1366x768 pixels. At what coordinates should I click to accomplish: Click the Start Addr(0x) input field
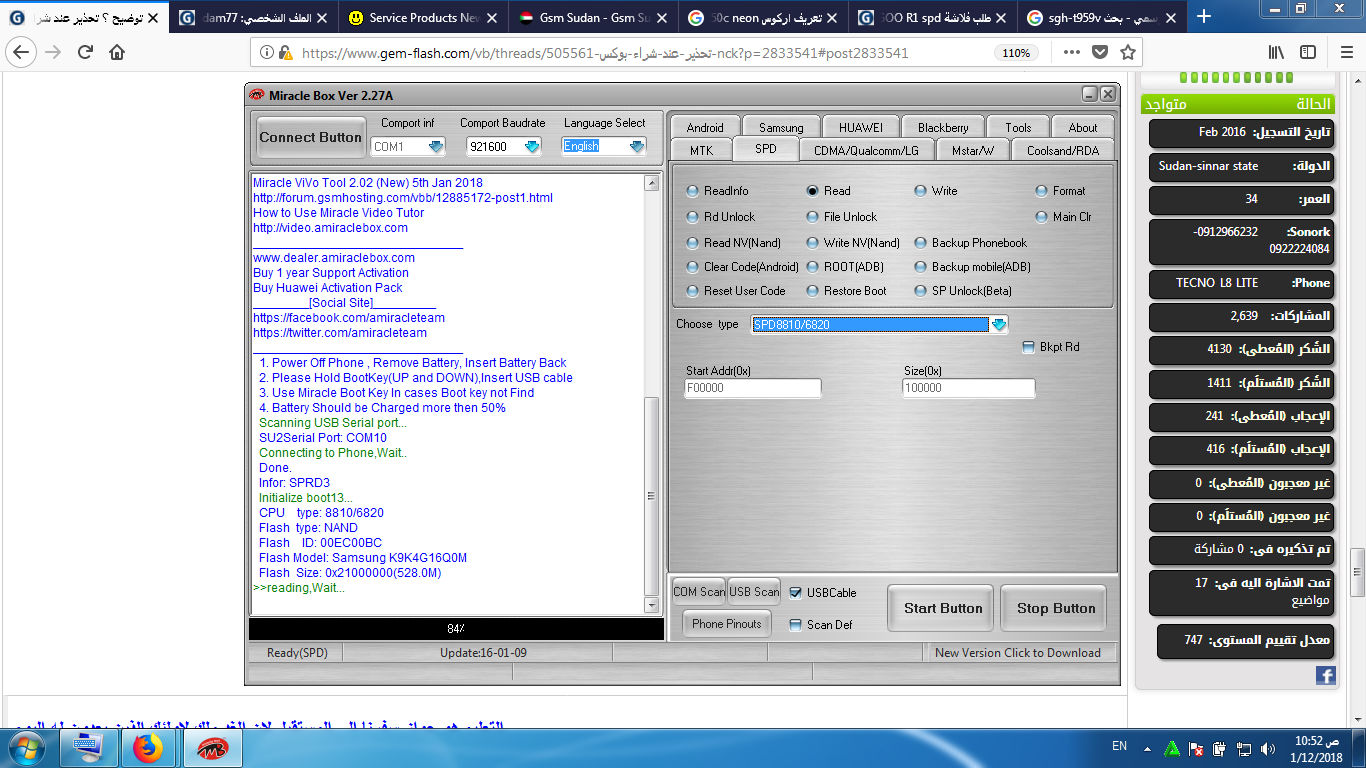click(753, 388)
